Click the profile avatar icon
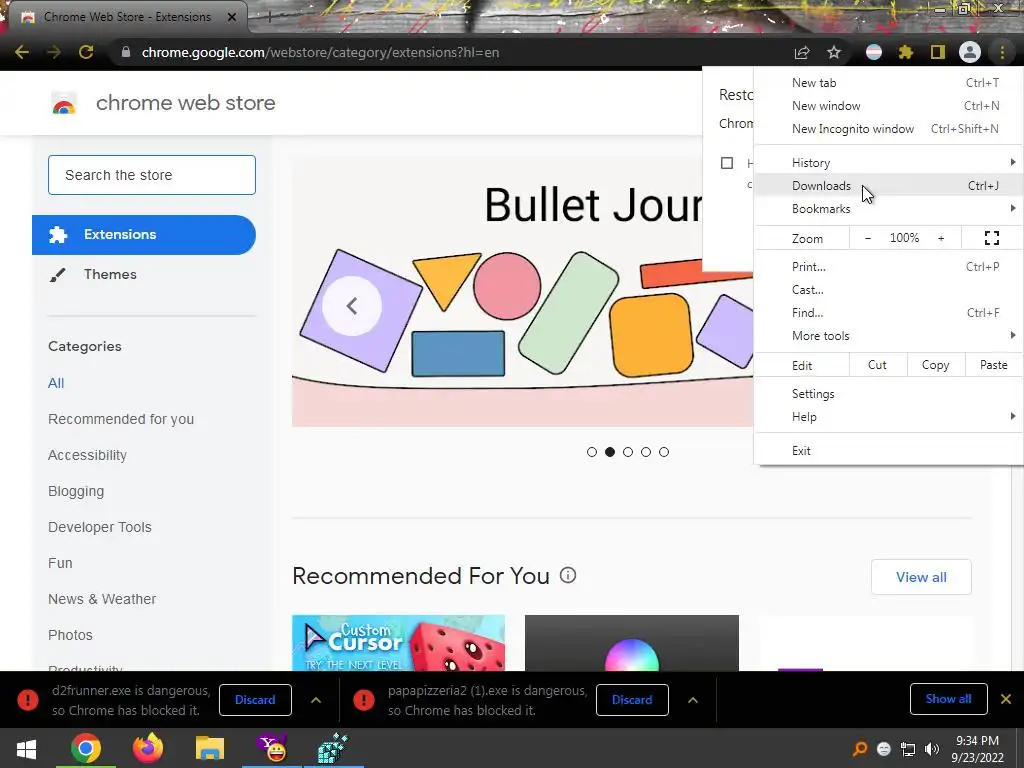 point(970,52)
